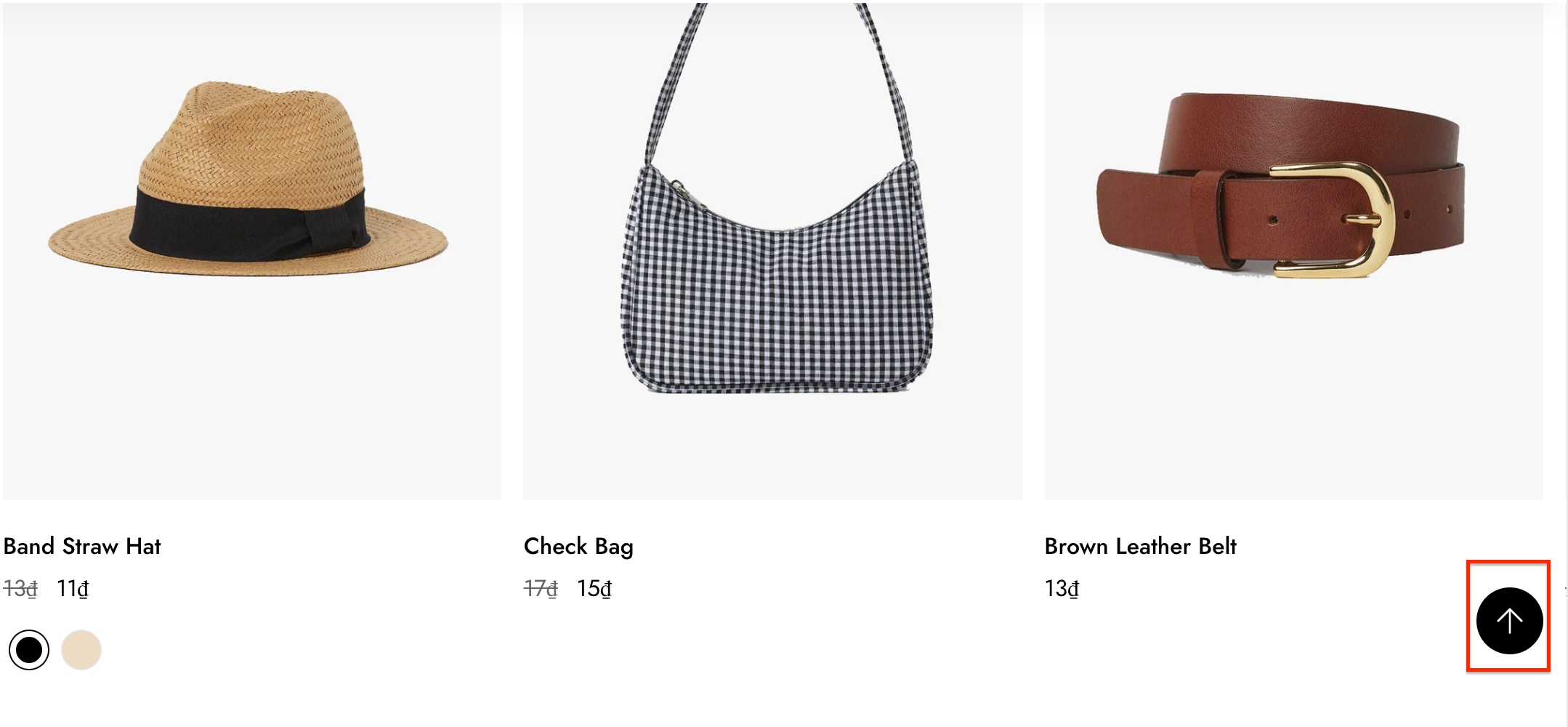Viewport: 1568px width, 727px height.
Task: Click the crossed-out 17đ bag price
Action: 541,588
